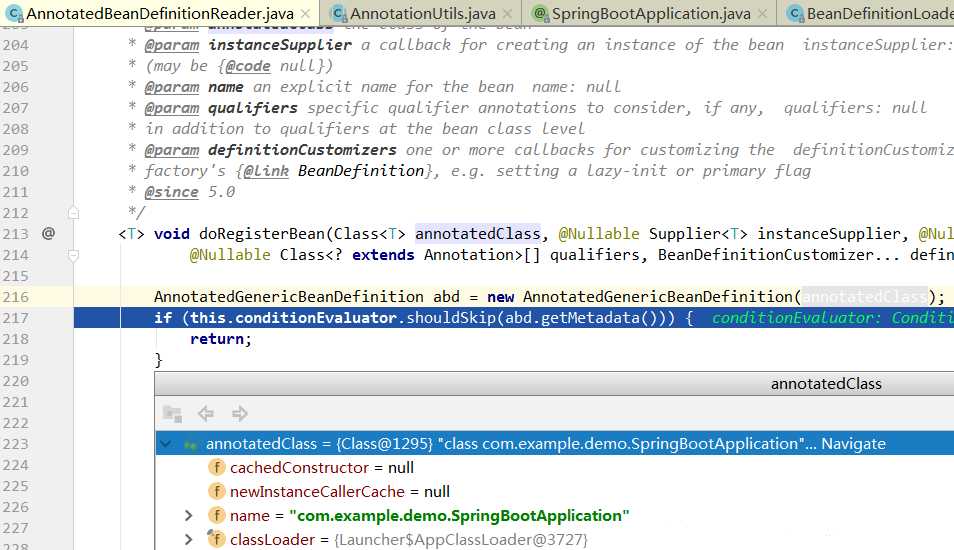Click the @Nullable annotation before Supplier

[599, 234]
